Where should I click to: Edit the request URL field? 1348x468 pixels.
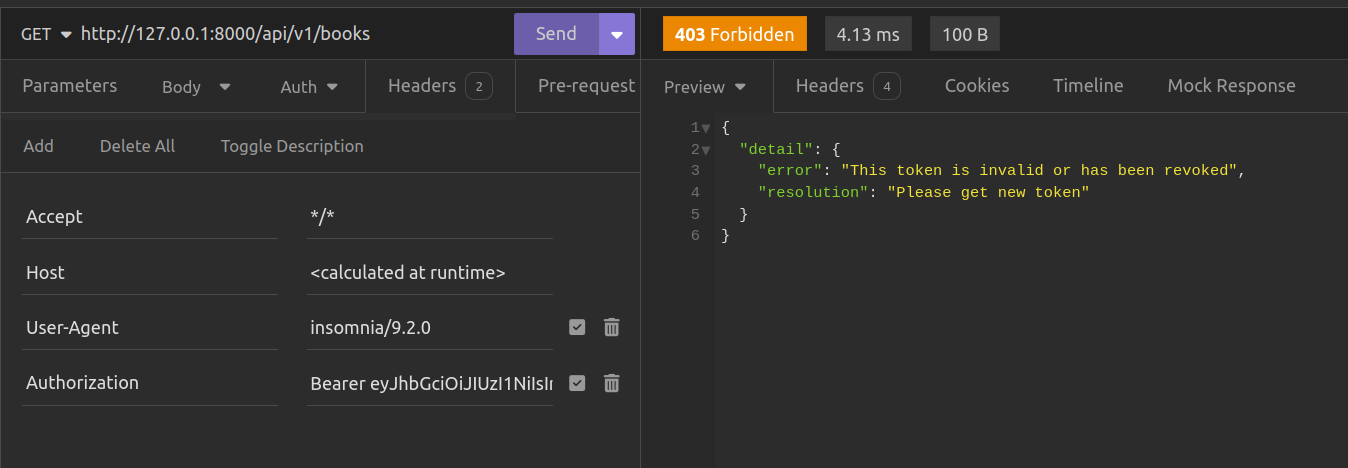pyautogui.click(x=290, y=34)
